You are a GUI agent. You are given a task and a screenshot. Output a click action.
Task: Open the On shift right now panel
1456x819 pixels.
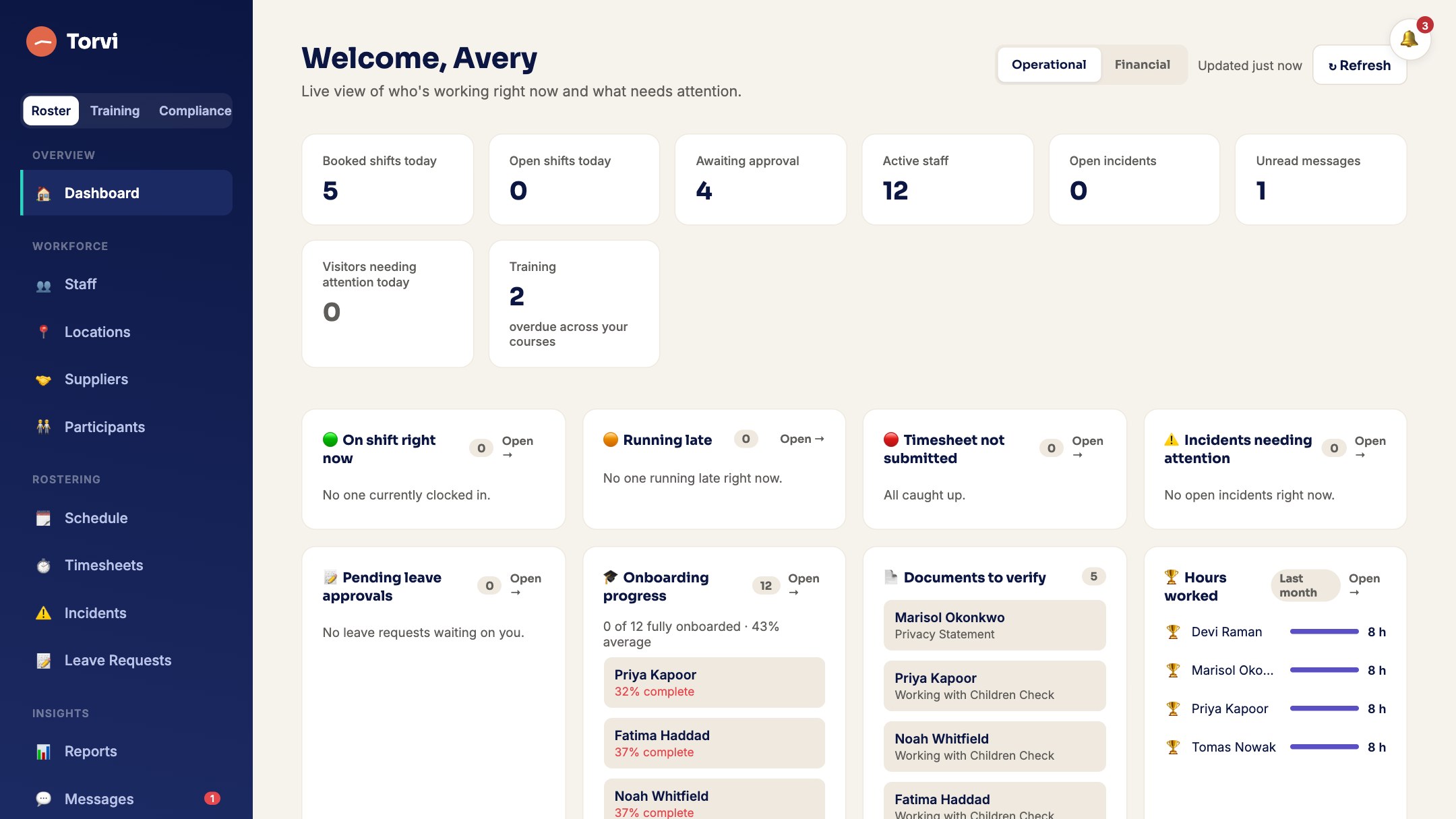click(x=518, y=447)
